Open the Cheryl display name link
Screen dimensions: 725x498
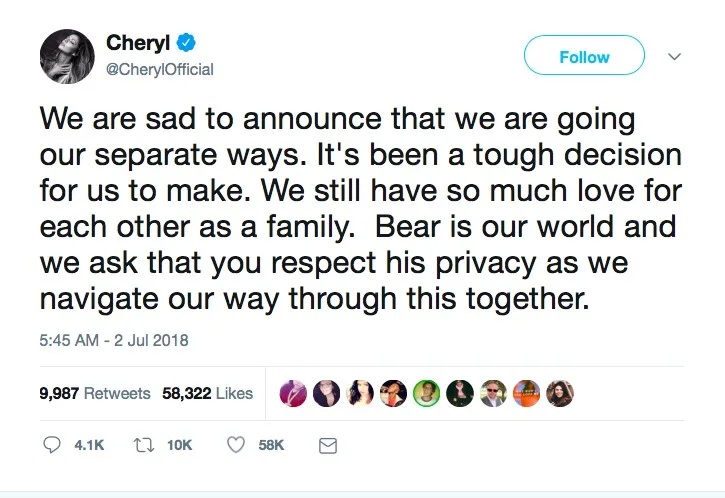[x=134, y=43]
